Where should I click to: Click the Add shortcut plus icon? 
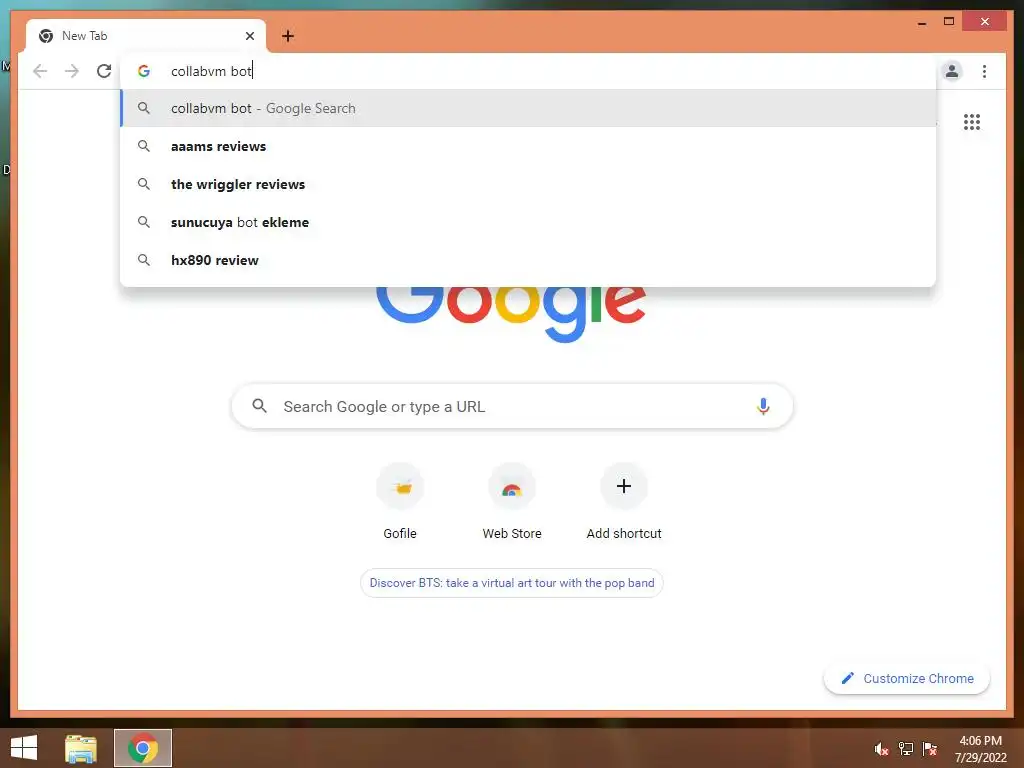(x=624, y=487)
